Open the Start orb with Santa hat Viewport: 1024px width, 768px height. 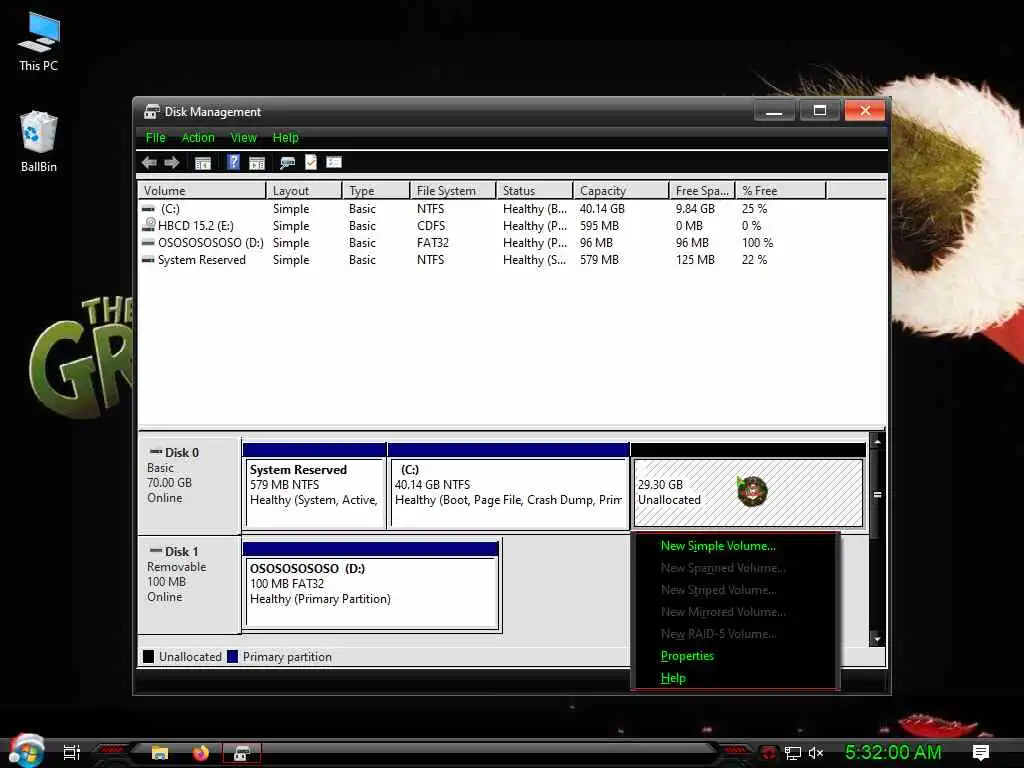tap(26, 751)
